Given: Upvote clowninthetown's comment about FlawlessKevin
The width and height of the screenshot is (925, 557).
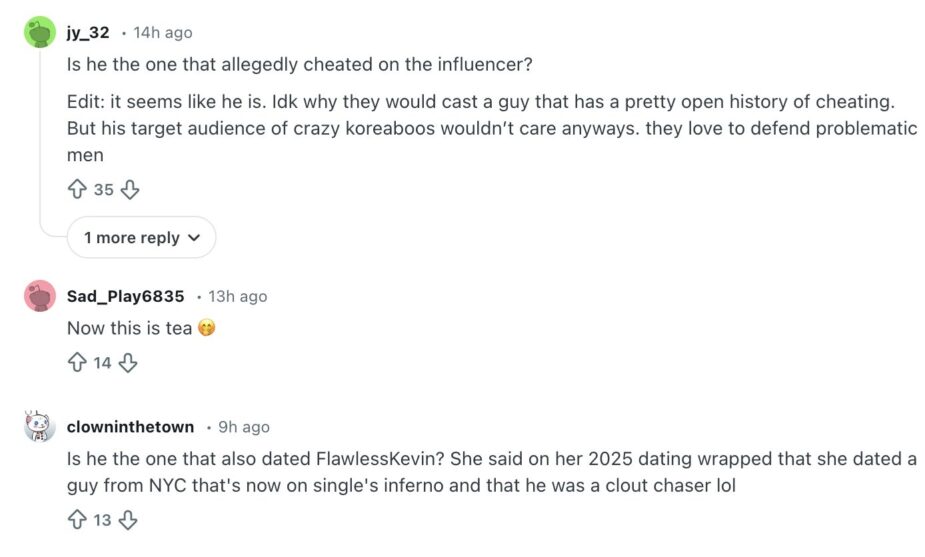Looking at the screenshot, I should 77,519.
